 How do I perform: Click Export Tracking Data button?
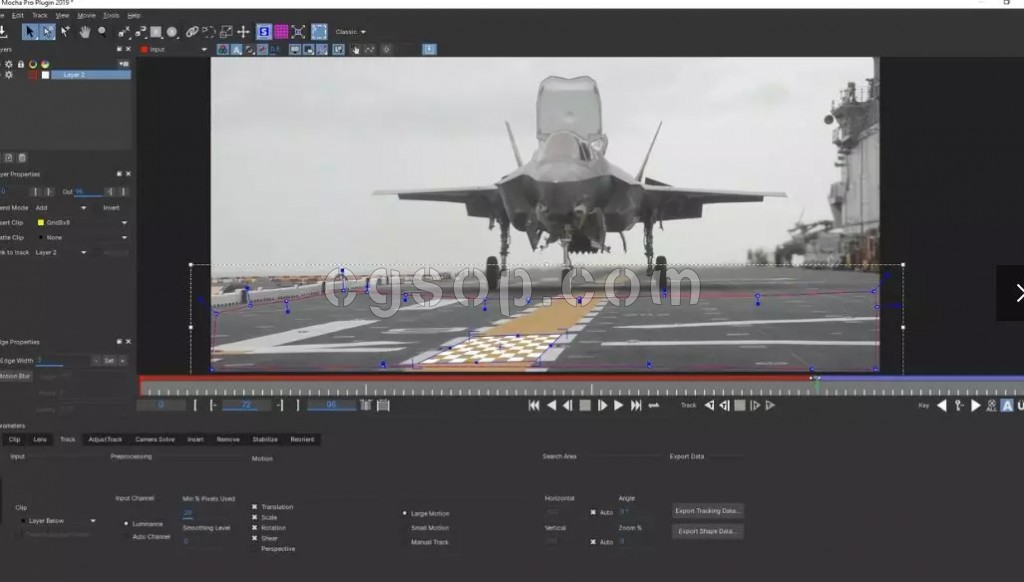[707, 511]
